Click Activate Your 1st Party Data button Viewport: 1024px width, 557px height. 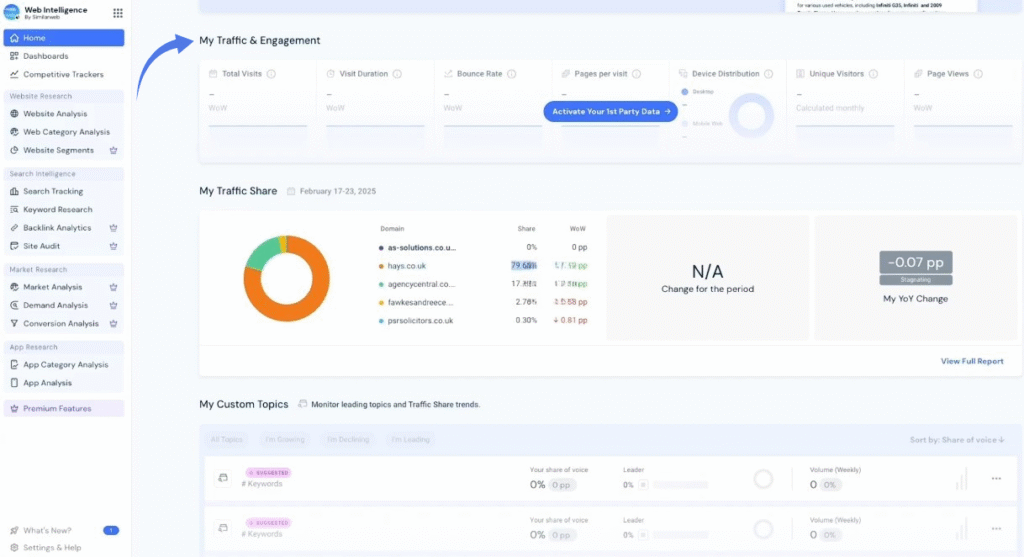tap(610, 111)
